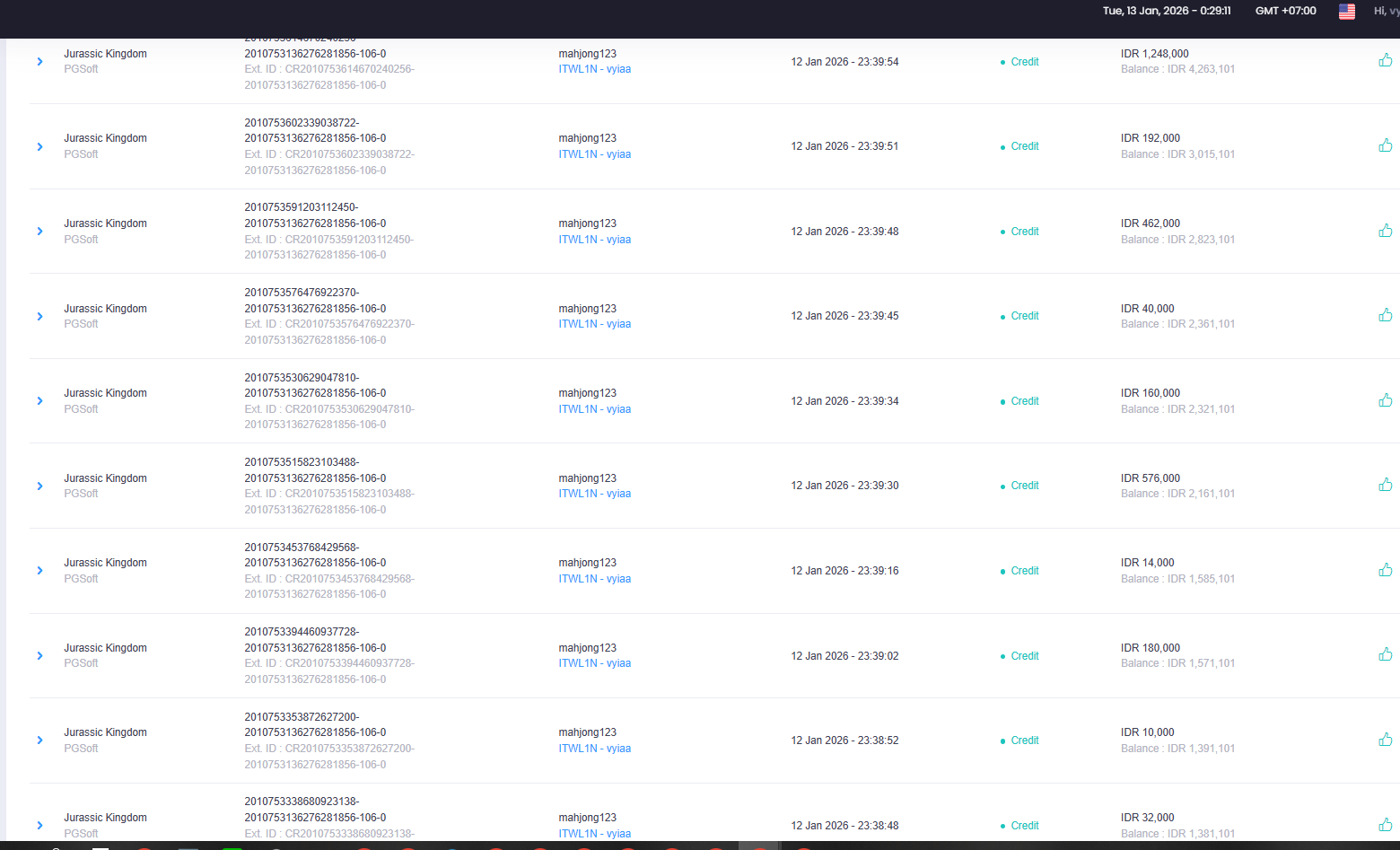Click Credit status on 23:39:34 row
The image size is (1400, 850).
[1024, 401]
